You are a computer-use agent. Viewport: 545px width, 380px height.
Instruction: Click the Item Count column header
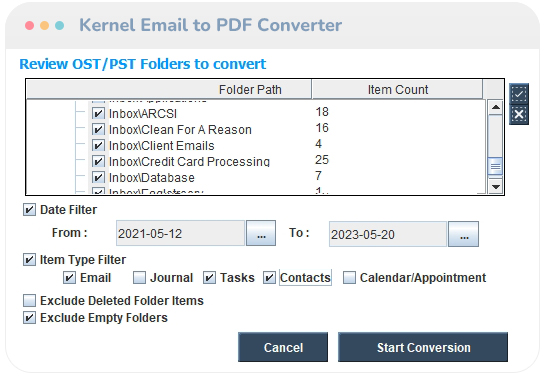click(397, 89)
